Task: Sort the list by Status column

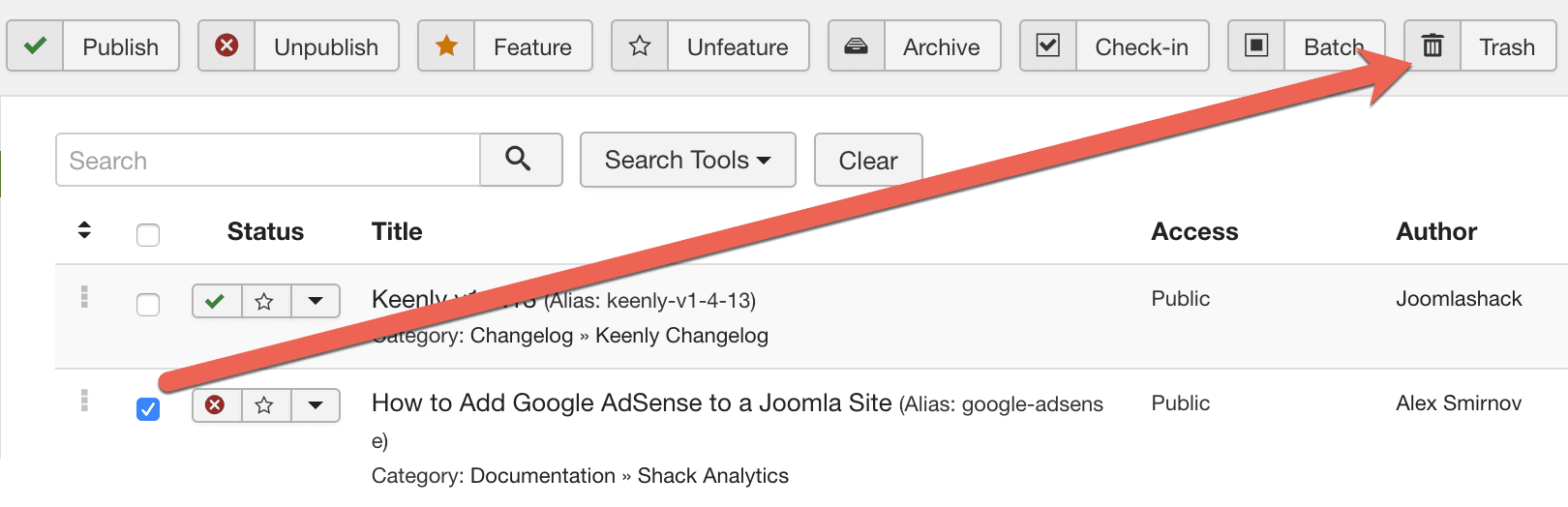Action: pyautogui.click(x=265, y=231)
